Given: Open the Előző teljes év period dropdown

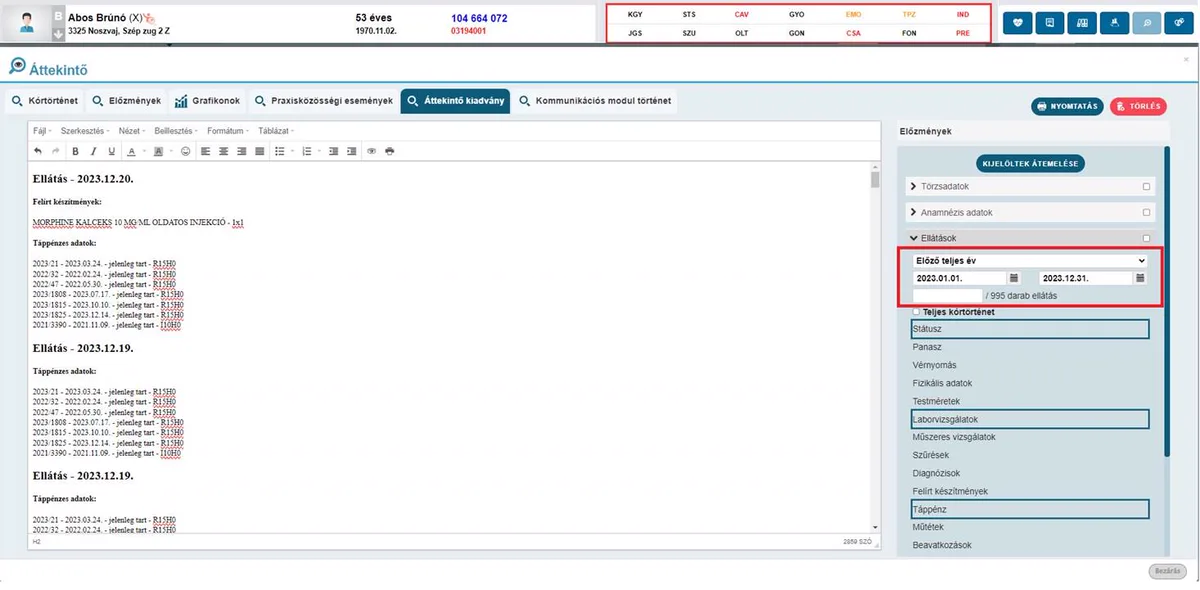Looking at the screenshot, I should 1029,260.
